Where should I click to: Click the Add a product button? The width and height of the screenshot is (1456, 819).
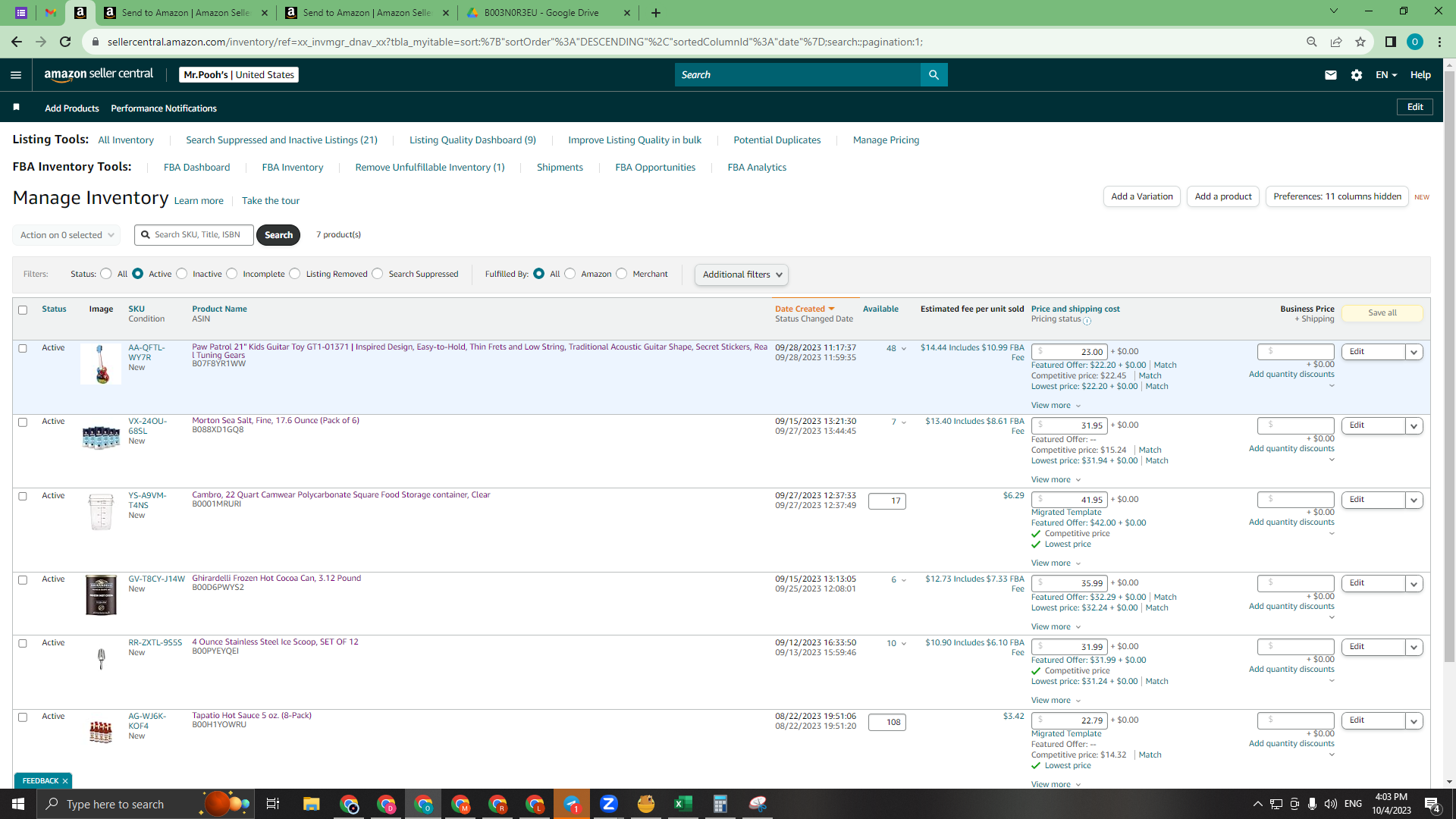point(1223,196)
